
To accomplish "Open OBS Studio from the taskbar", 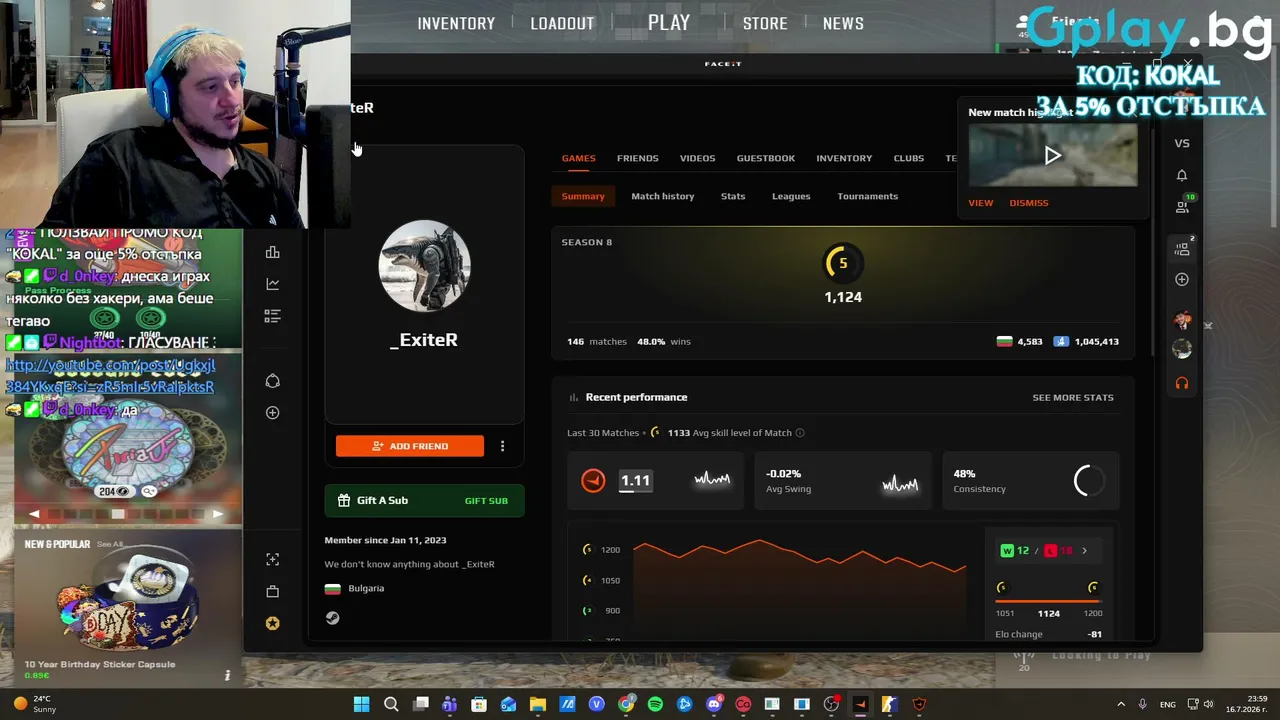I will click(x=831, y=704).
